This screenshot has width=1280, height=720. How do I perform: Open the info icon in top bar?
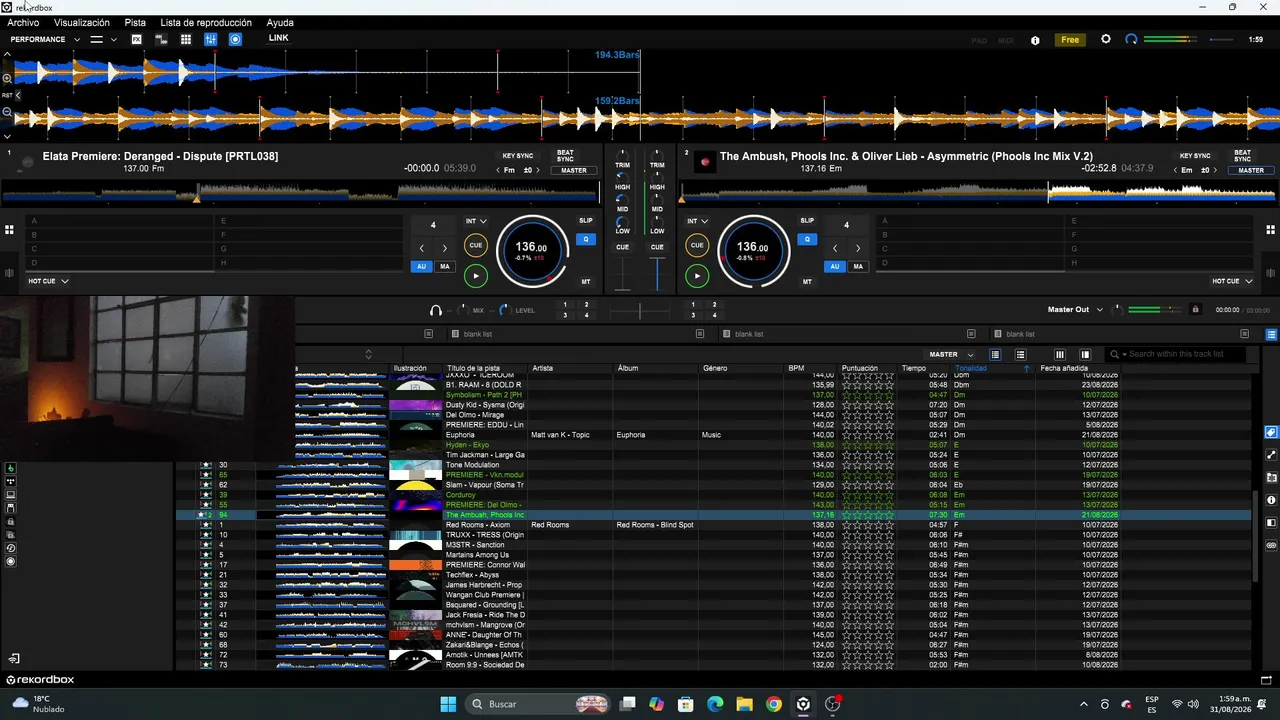click(x=1035, y=40)
